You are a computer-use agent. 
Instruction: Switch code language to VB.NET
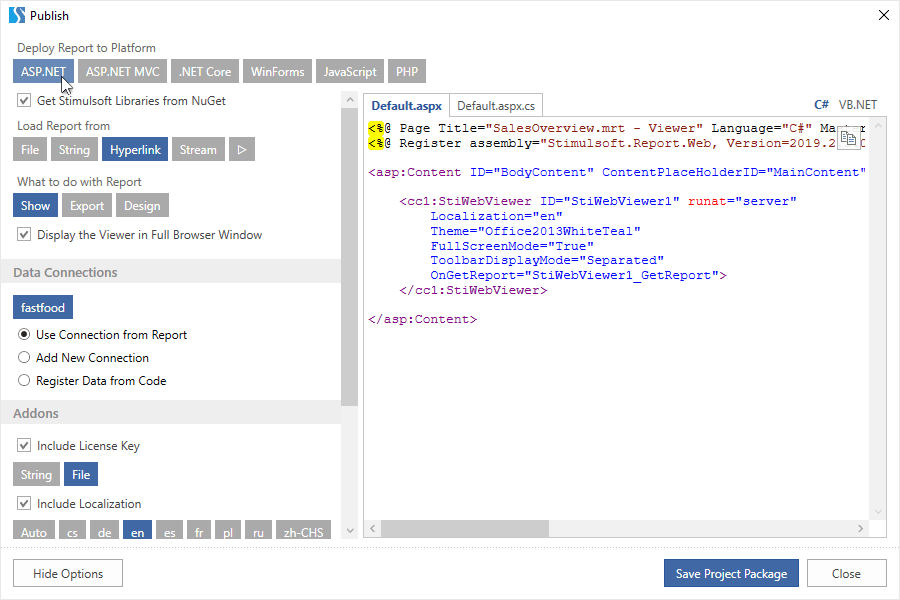858,104
